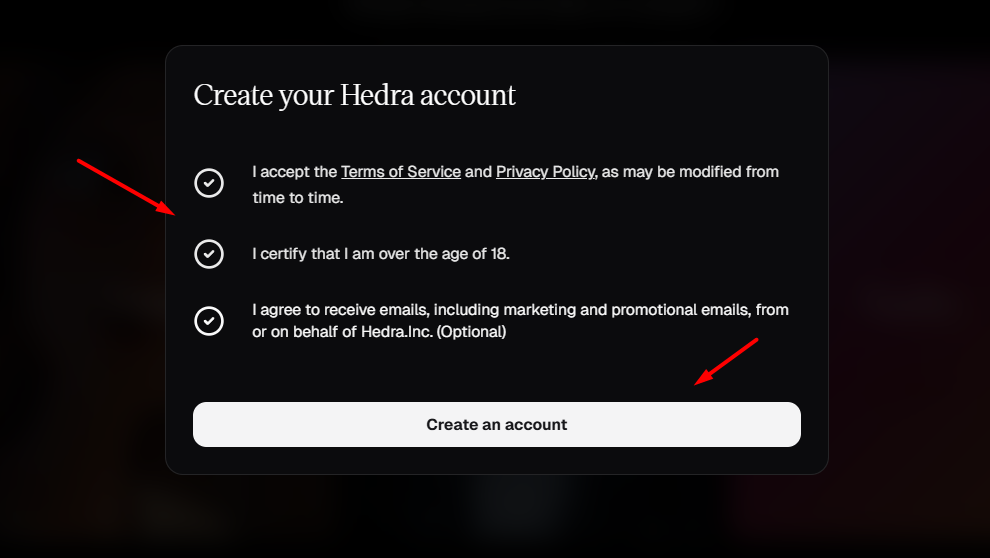Click the "time to time." text
This screenshot has width=990, height=558.
coord(298,198)
